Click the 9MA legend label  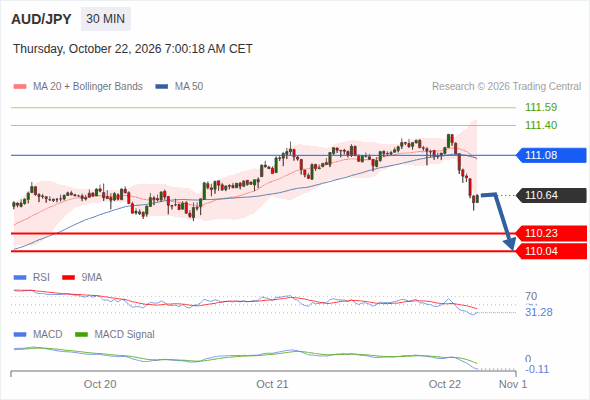(x=92, y=278)
